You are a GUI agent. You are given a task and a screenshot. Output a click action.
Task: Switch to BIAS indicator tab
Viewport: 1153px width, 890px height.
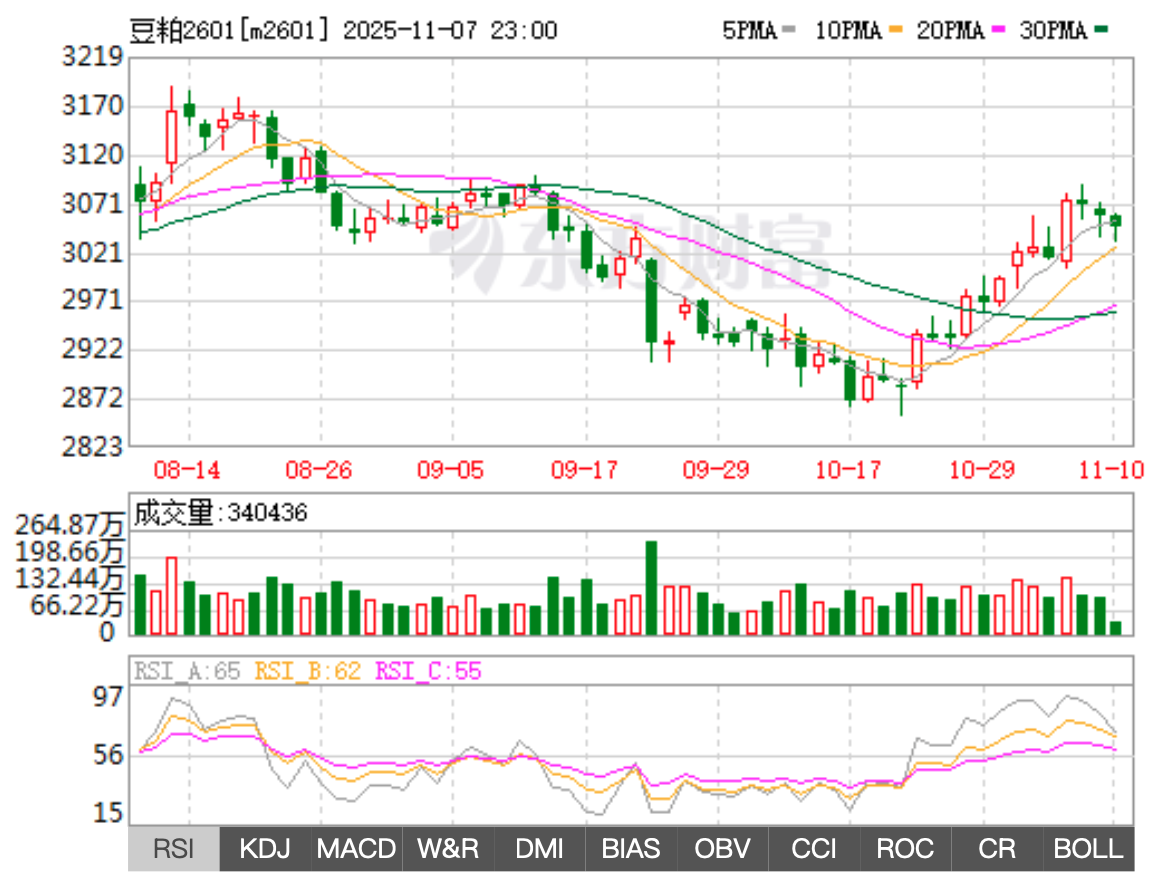631,849
